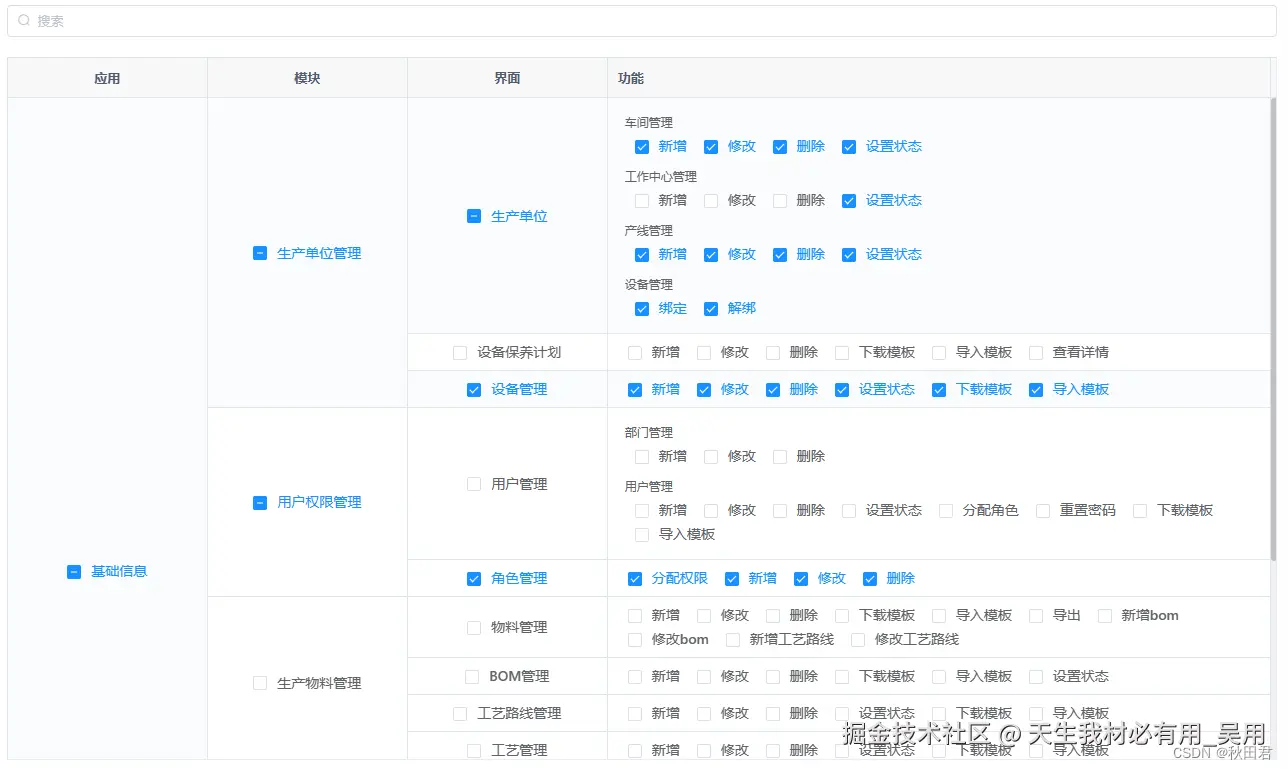Uncheck 解绑 under 设备管理
This screenshot has width=1288, height=769.
710,308
